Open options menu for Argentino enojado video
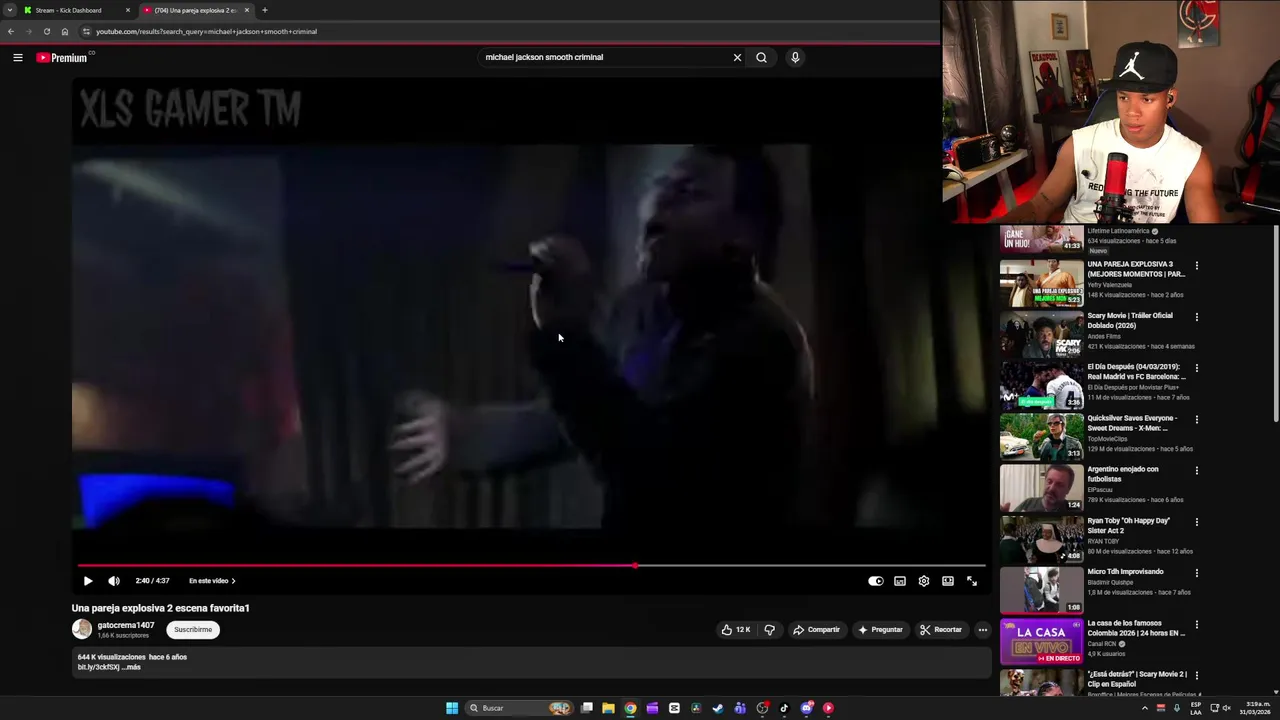This screenshot has width=1280, height=720. pyautogui.click(x=1196, y=471)
